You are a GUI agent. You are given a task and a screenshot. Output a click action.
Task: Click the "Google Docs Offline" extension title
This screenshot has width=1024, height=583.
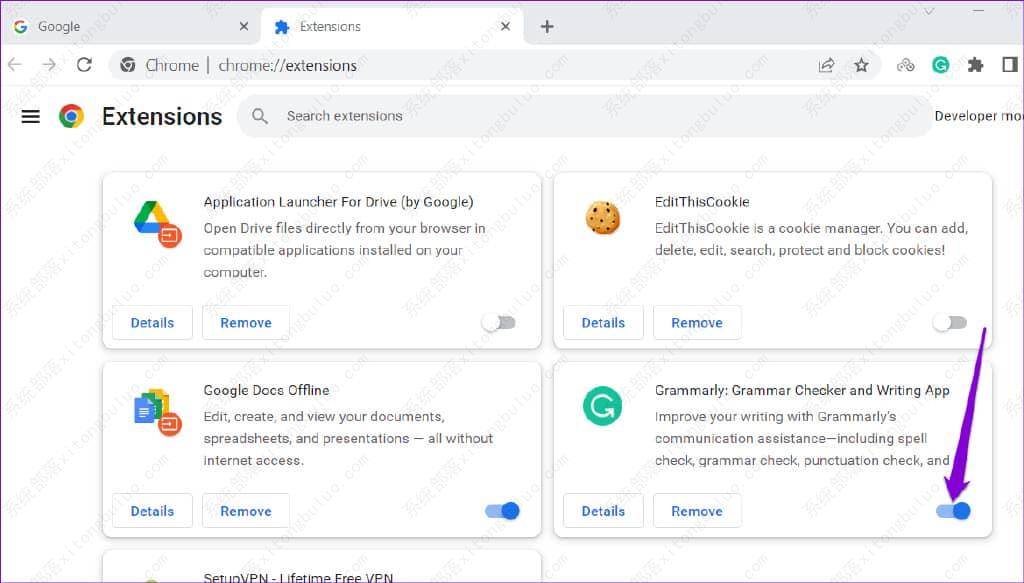tap(266, 390)
